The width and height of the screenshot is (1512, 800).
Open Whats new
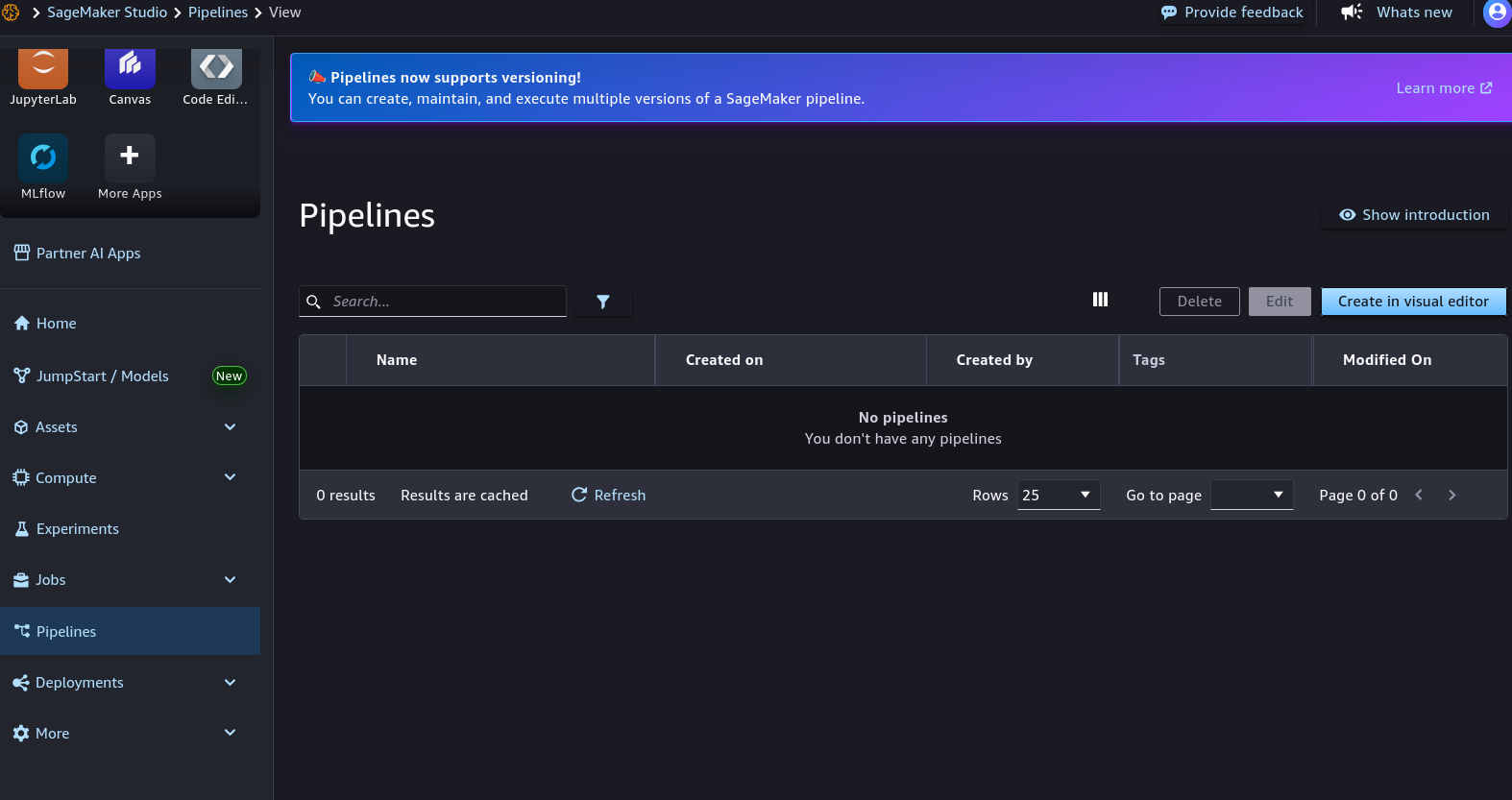click(1398, 12)
